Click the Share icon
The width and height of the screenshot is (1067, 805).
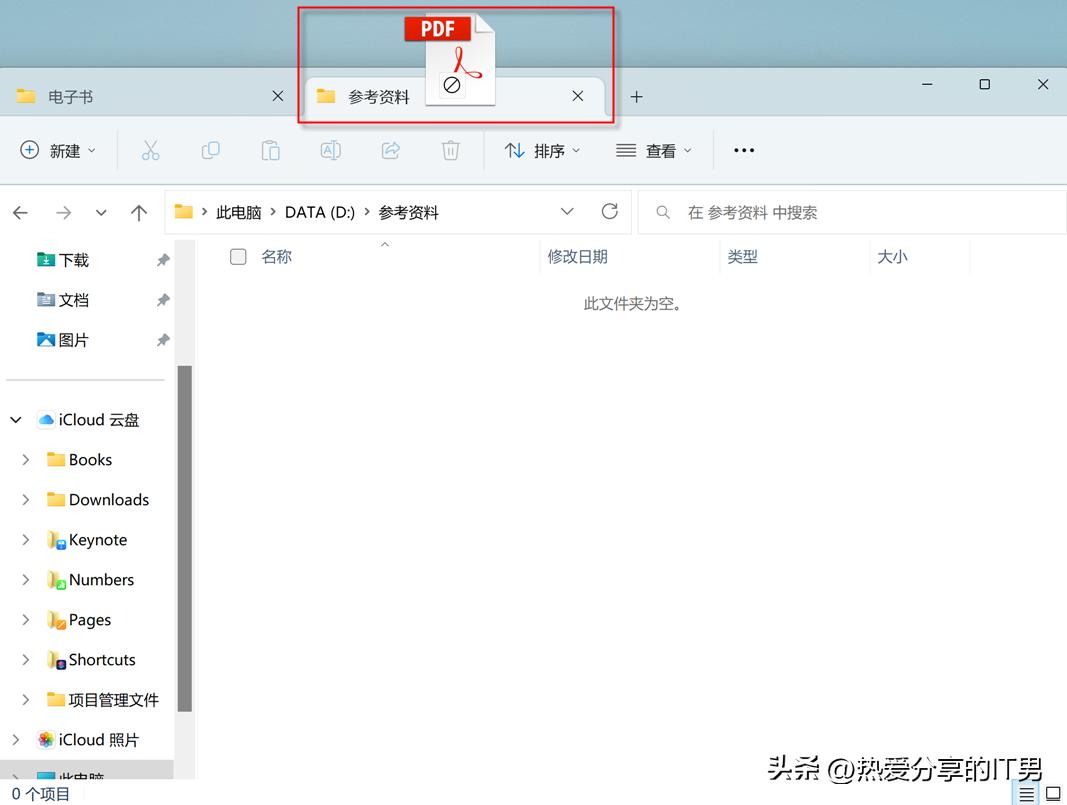point(390,150)
